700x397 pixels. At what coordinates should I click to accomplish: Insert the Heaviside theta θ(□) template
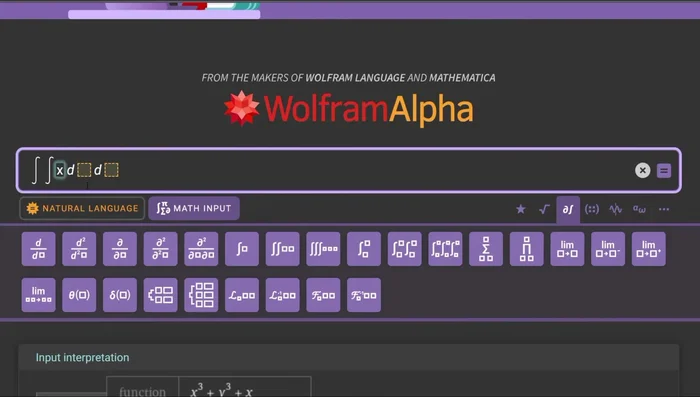79,295
